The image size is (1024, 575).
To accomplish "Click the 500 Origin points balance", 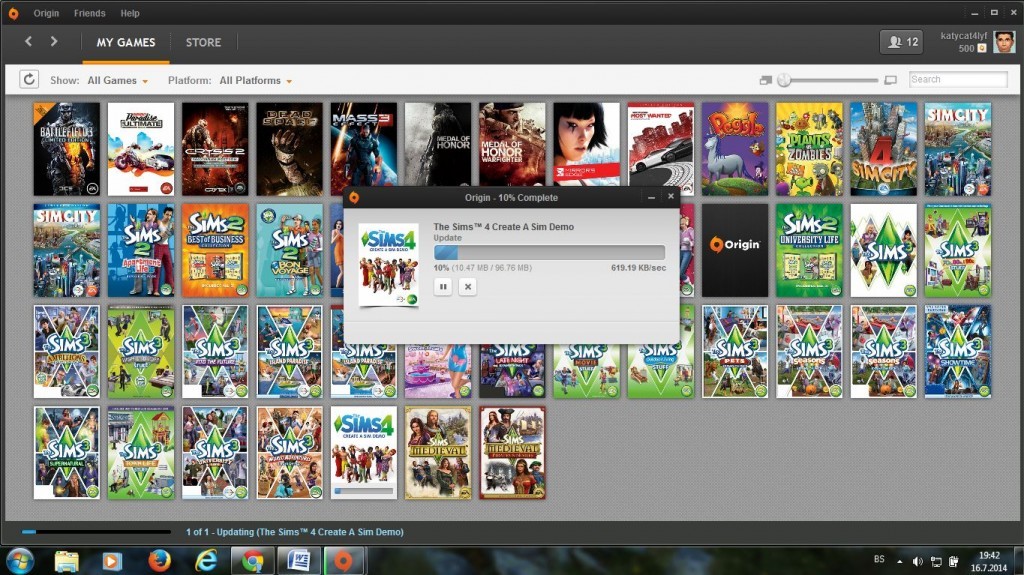I will click(972, 48).
